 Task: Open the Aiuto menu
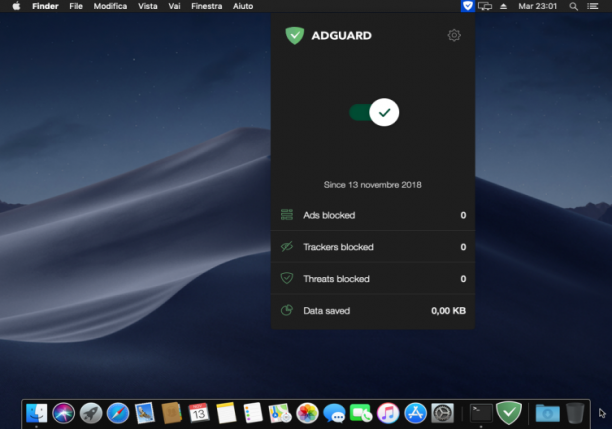tap(243, 6)
